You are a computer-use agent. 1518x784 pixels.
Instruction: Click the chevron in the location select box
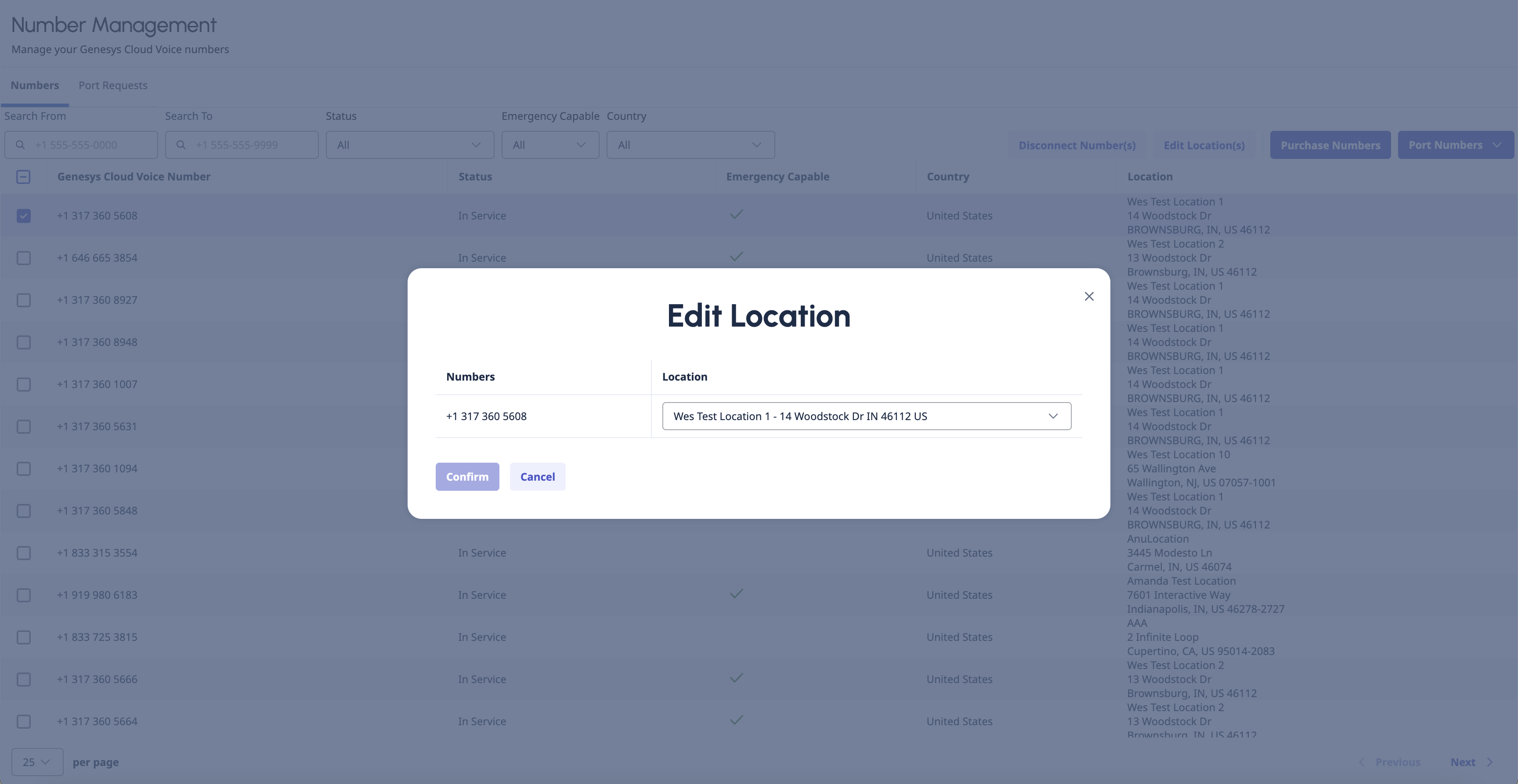(1053, 416)
